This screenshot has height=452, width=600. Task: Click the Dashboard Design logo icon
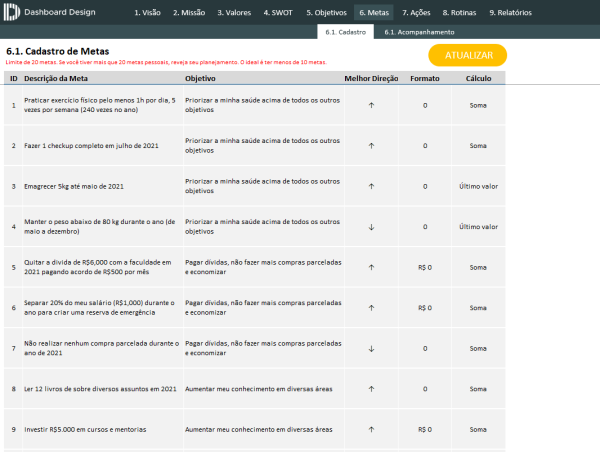(12, 13)
